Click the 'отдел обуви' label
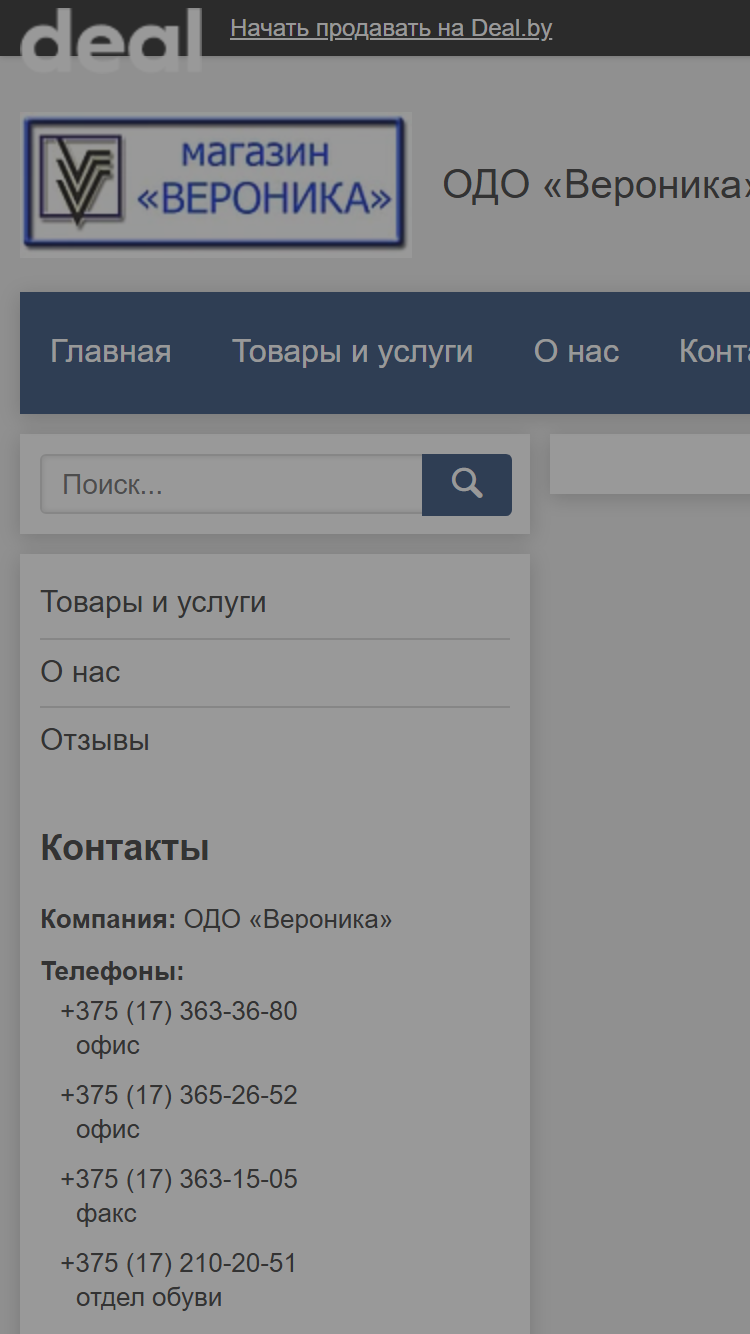750x1334 pixels. coord(149,1298)
